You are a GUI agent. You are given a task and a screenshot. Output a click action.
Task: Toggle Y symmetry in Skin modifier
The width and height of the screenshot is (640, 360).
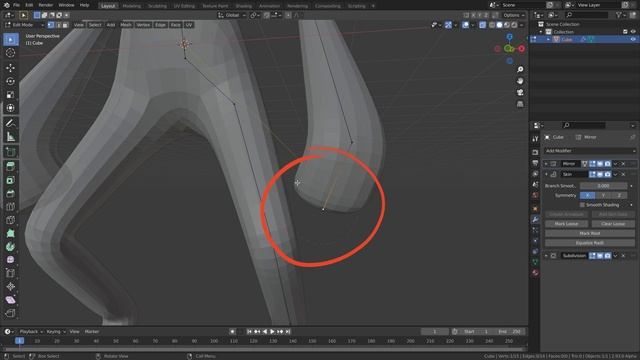(x=603, y=196)
